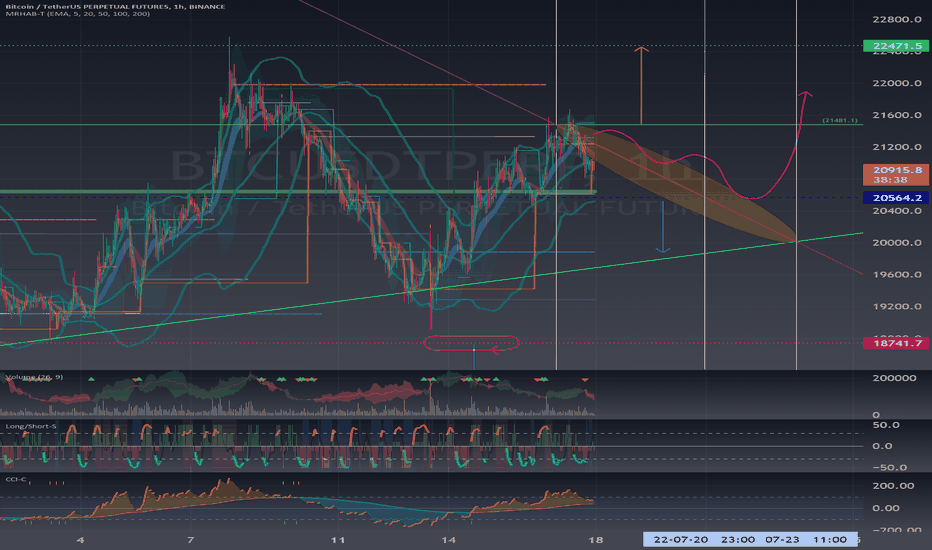Viewport: 932px width, 550px height.
Task: Select the red ellipse drawing near 18741.7
Action: pyautogui.click(x=471, y=343)
